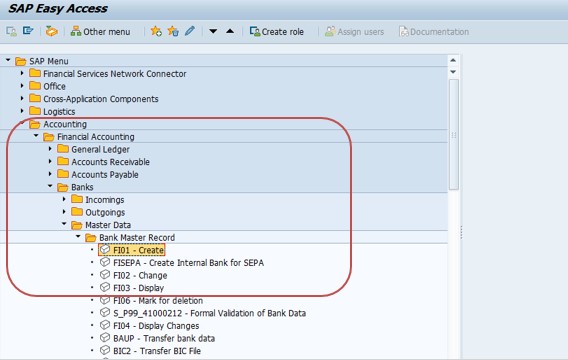Select BAUP - Transfer bank data

(164, 338)
